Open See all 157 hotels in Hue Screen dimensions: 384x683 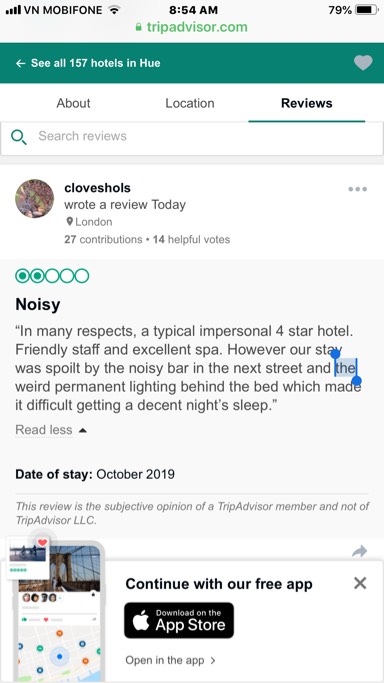coord(95,63)
